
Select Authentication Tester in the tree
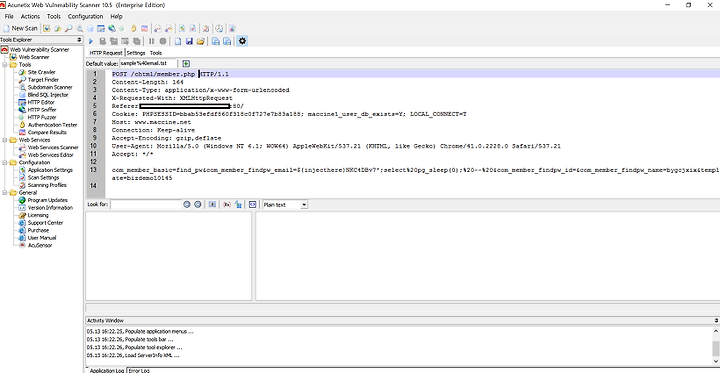tap(52, 125)
